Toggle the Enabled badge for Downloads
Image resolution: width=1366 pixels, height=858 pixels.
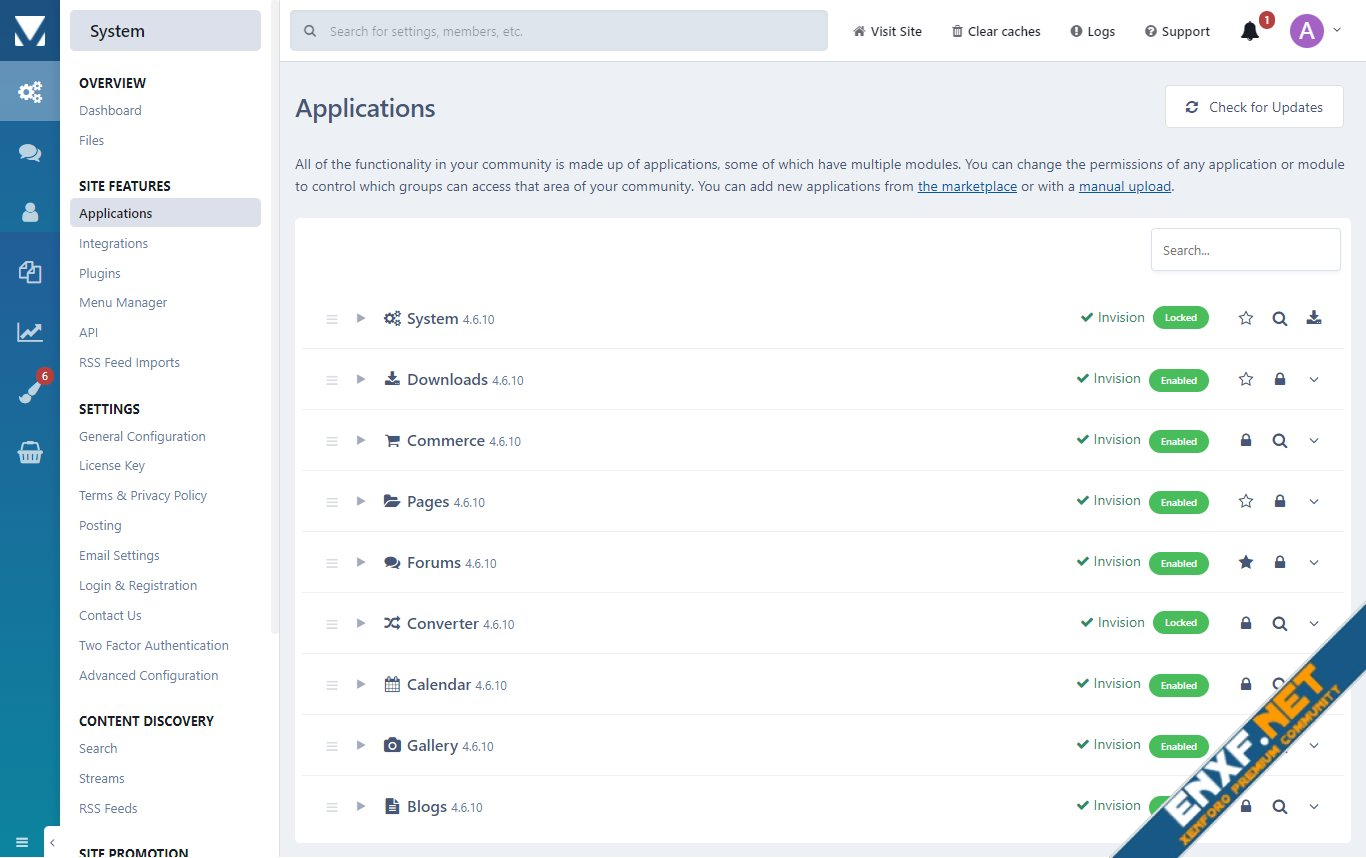1178,380
